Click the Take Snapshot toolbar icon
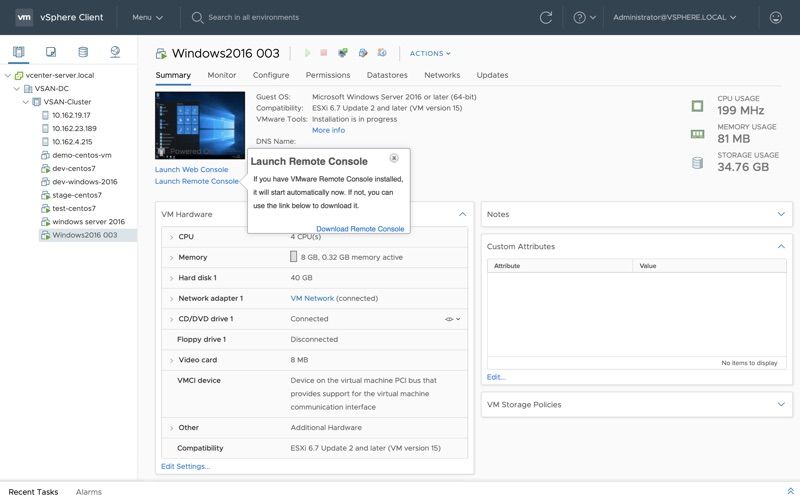This screenshot has height=500, width=800. 382,53
